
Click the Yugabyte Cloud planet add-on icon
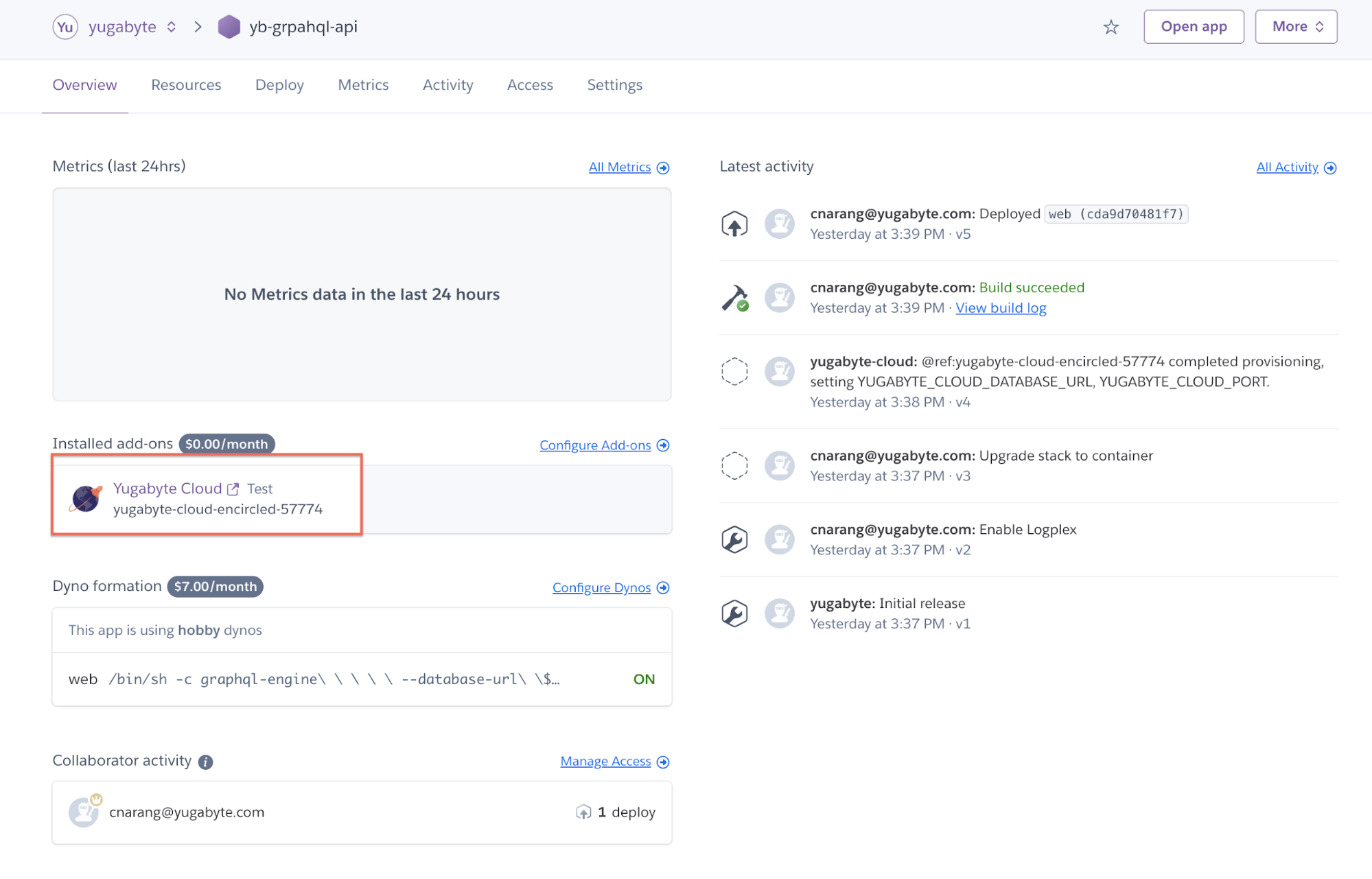86,498
